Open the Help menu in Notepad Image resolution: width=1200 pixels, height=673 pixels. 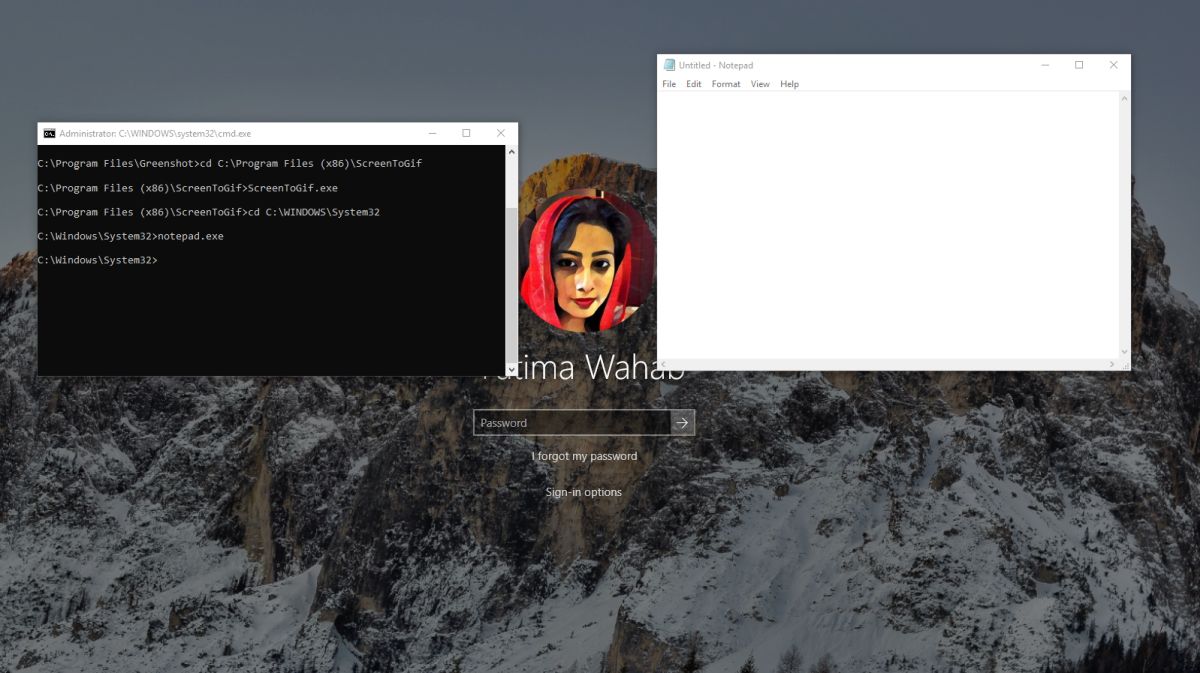click(x=789, y=84)
